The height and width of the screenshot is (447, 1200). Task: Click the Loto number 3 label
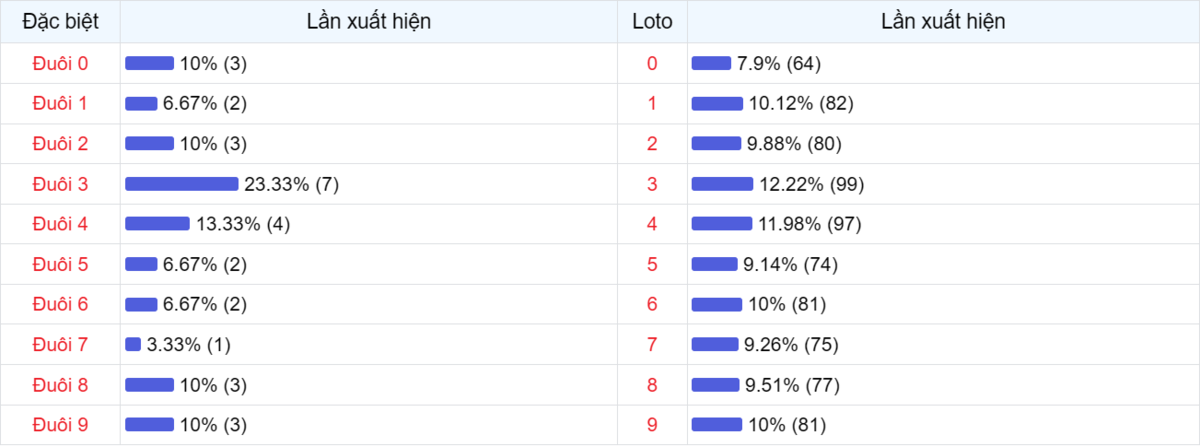[x=652, y=184]
